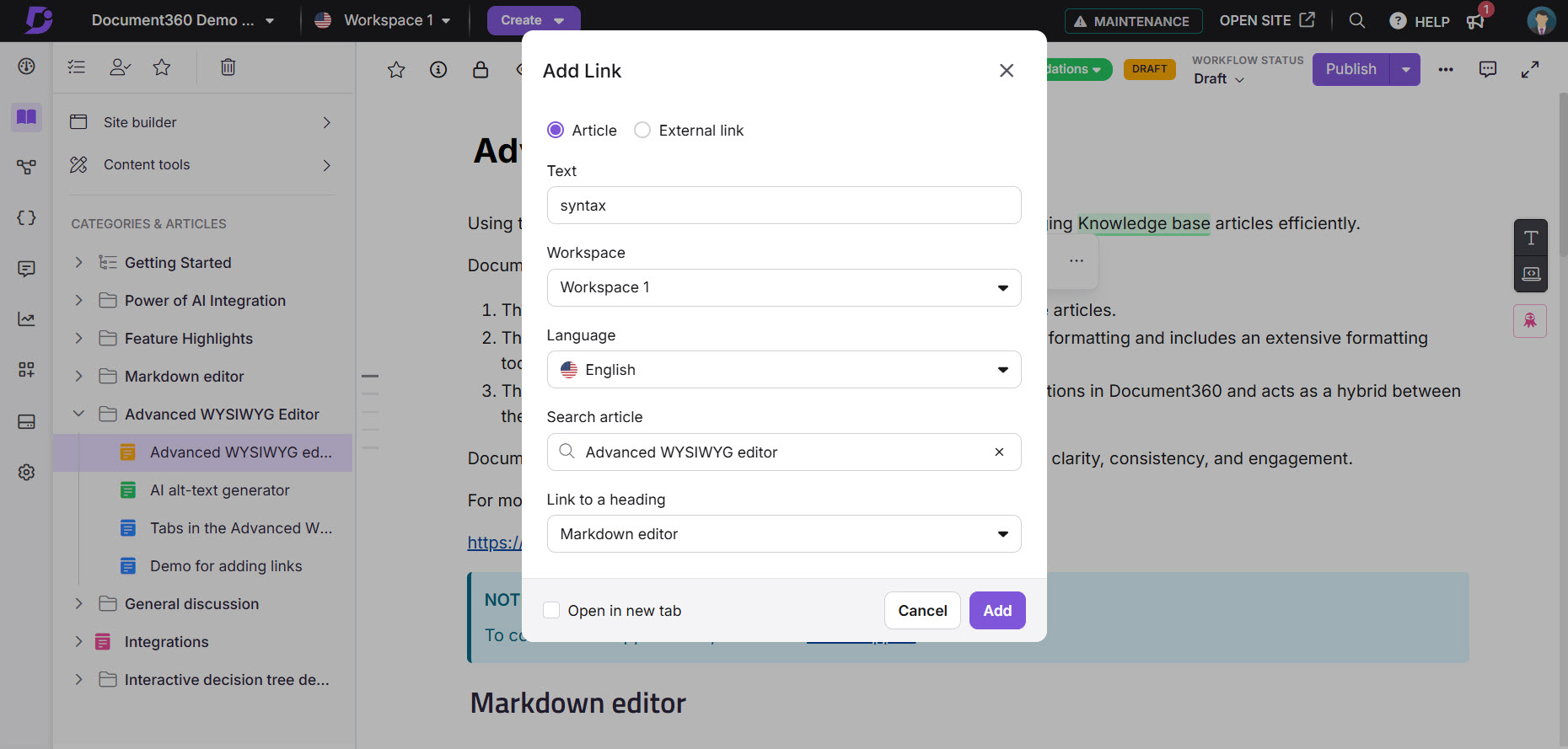Open the Workspace 1 switcher in top bar

point(383,20)
